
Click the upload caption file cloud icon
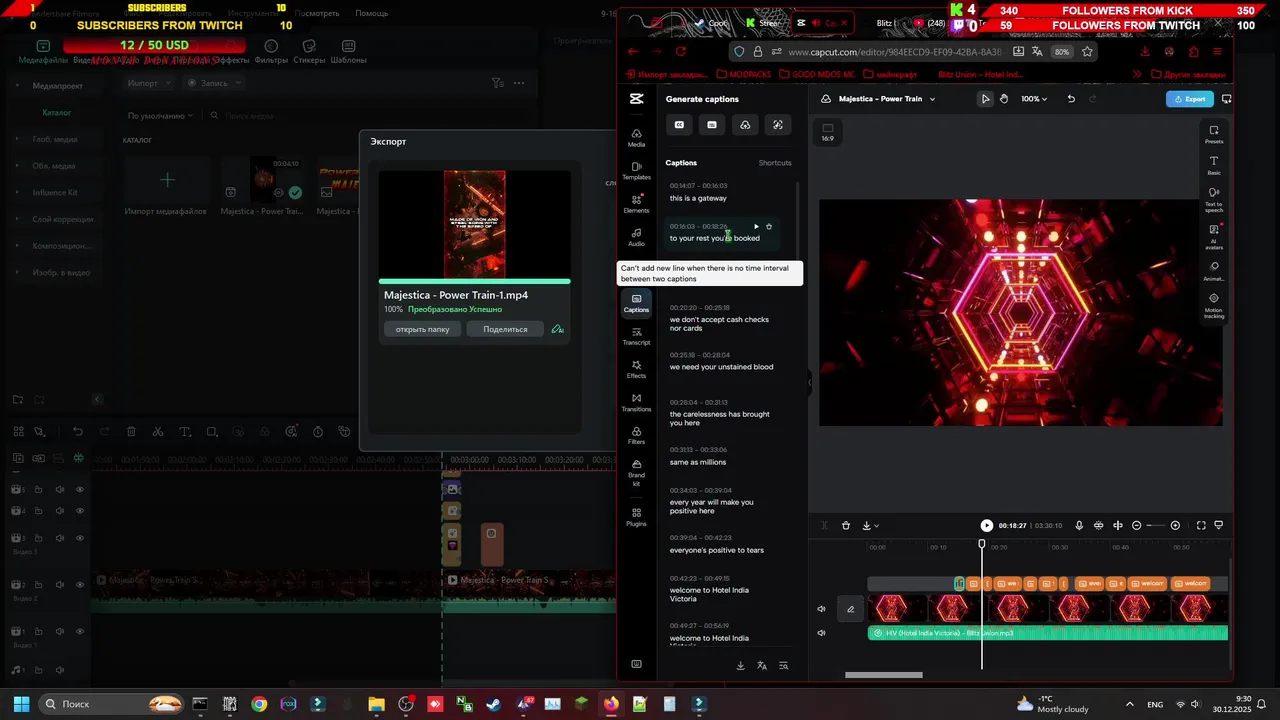click(x=745, y=125)
